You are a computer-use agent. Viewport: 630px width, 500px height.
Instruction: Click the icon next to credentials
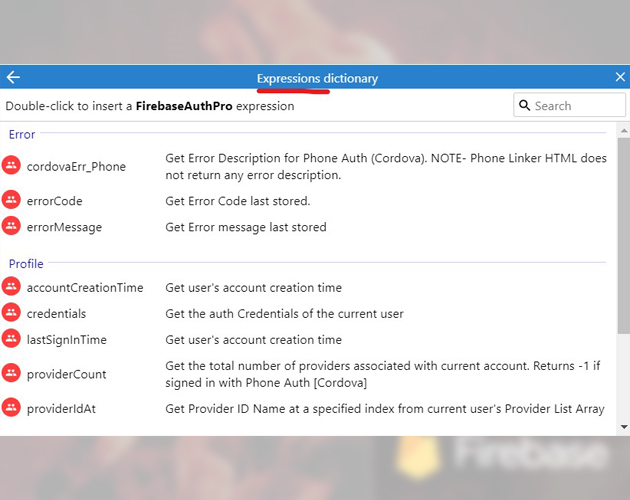pyautogui.click(x=11, y=313)
